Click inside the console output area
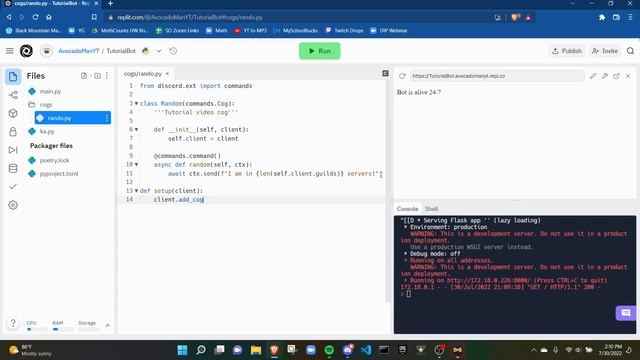This screenshot has height=360, width=640. pyautogui.click(x=515, y=274)
